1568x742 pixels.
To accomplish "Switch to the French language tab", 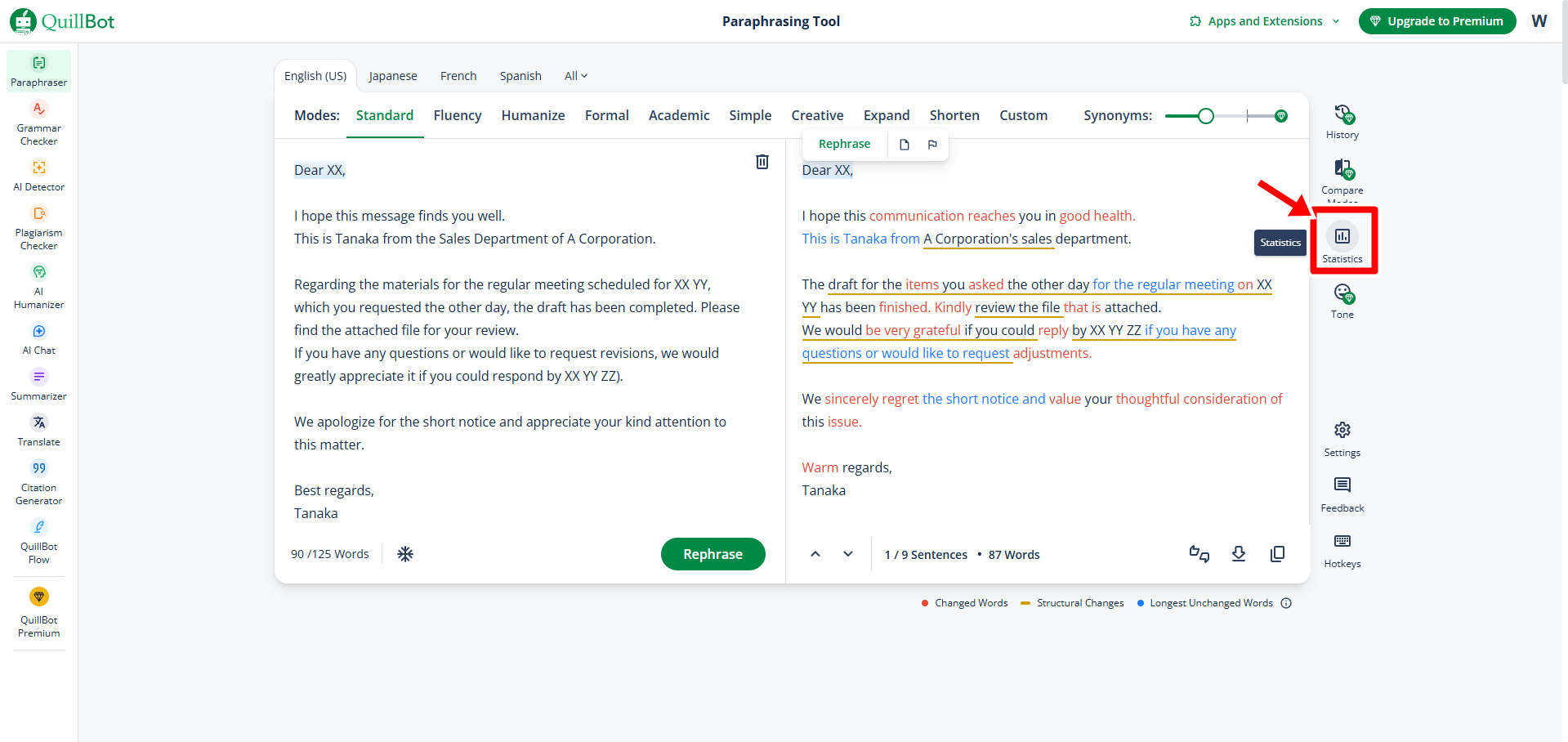I will point(458,76).
